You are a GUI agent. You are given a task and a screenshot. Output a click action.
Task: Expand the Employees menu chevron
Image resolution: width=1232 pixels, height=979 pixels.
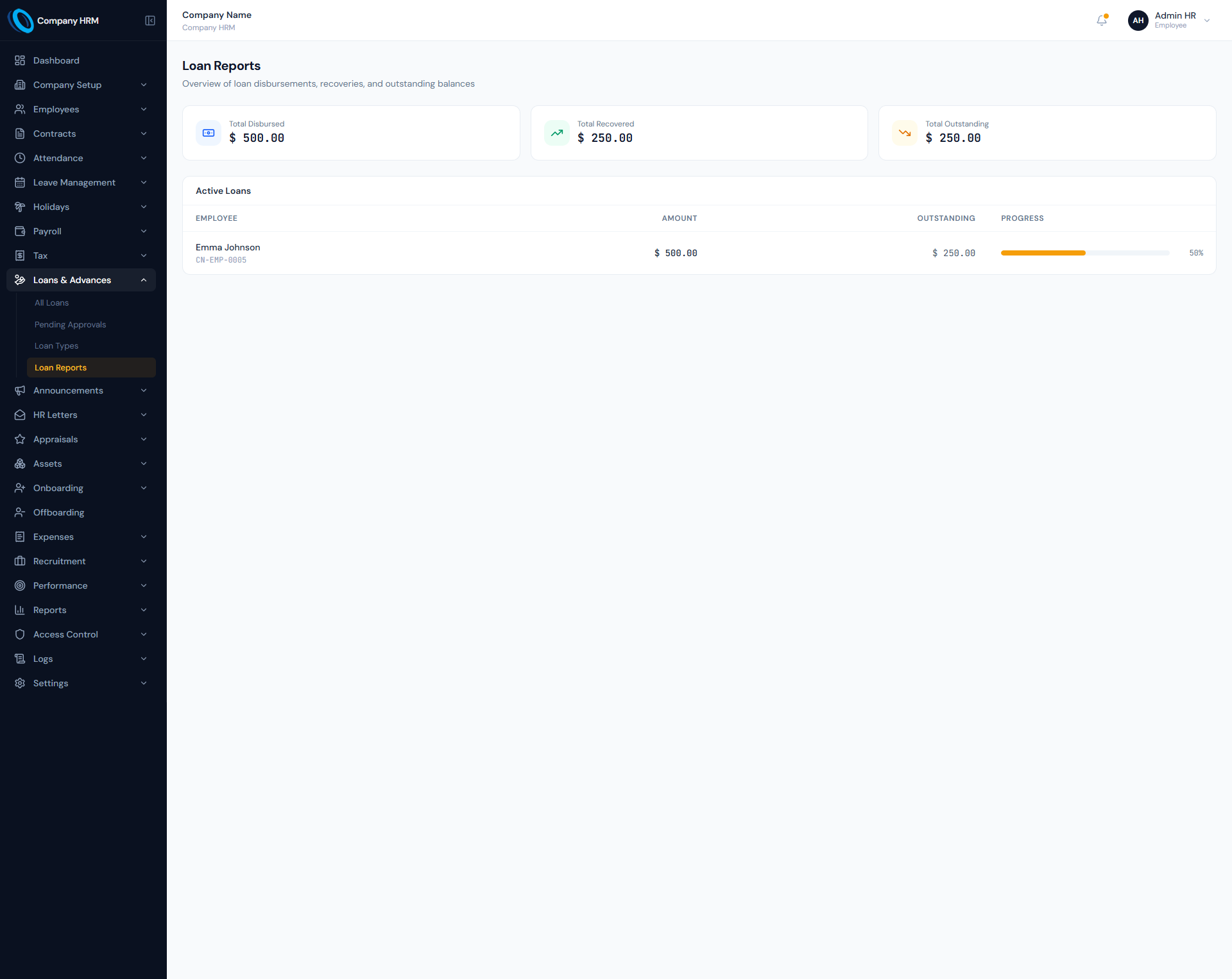(144, 109)
